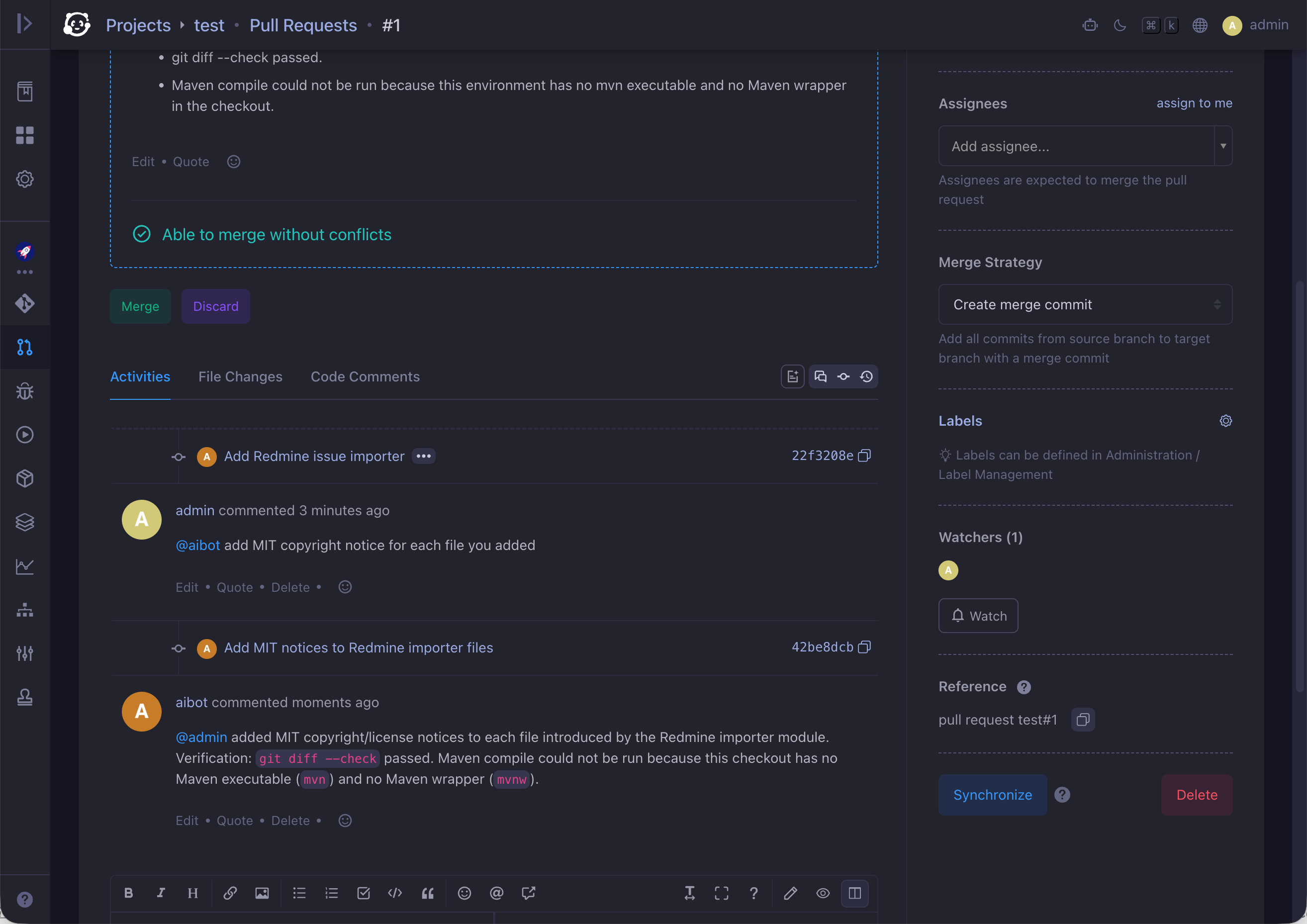Toggle commits display in activities filter
Screen dimensions: 1307x924
pos(843,376)
